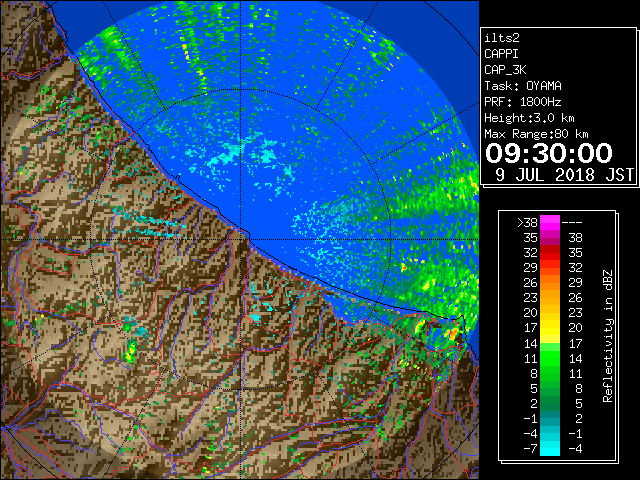Select the date '9 JUL 2018 JST'
This screenshot has width=640, height=480.
(x=564, y=175)
